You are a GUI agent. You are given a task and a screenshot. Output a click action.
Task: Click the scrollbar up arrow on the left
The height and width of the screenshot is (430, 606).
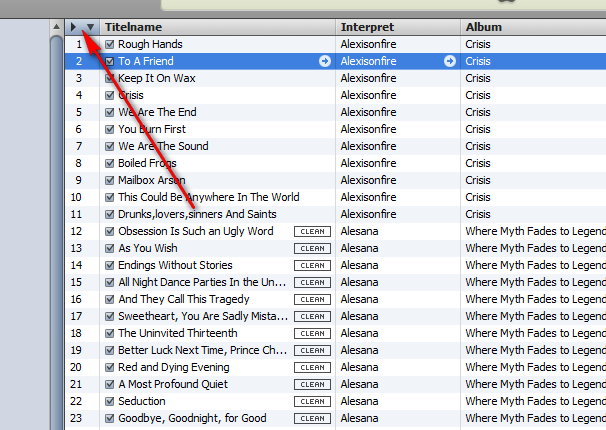(56, 27)
